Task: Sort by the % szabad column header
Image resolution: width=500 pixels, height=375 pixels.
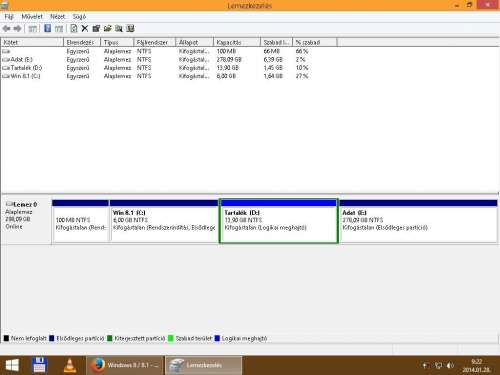Action: tap(315, 42)
